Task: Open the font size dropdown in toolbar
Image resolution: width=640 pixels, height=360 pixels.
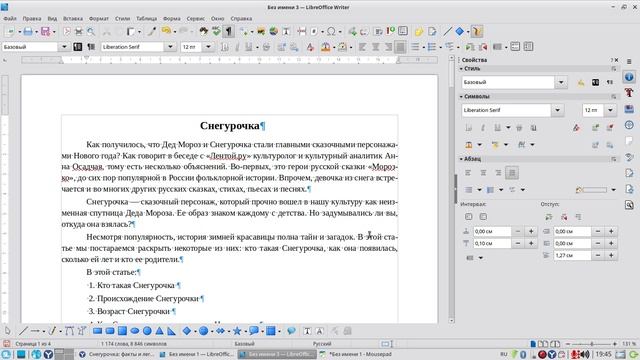Action: click(x=208, y=47)
